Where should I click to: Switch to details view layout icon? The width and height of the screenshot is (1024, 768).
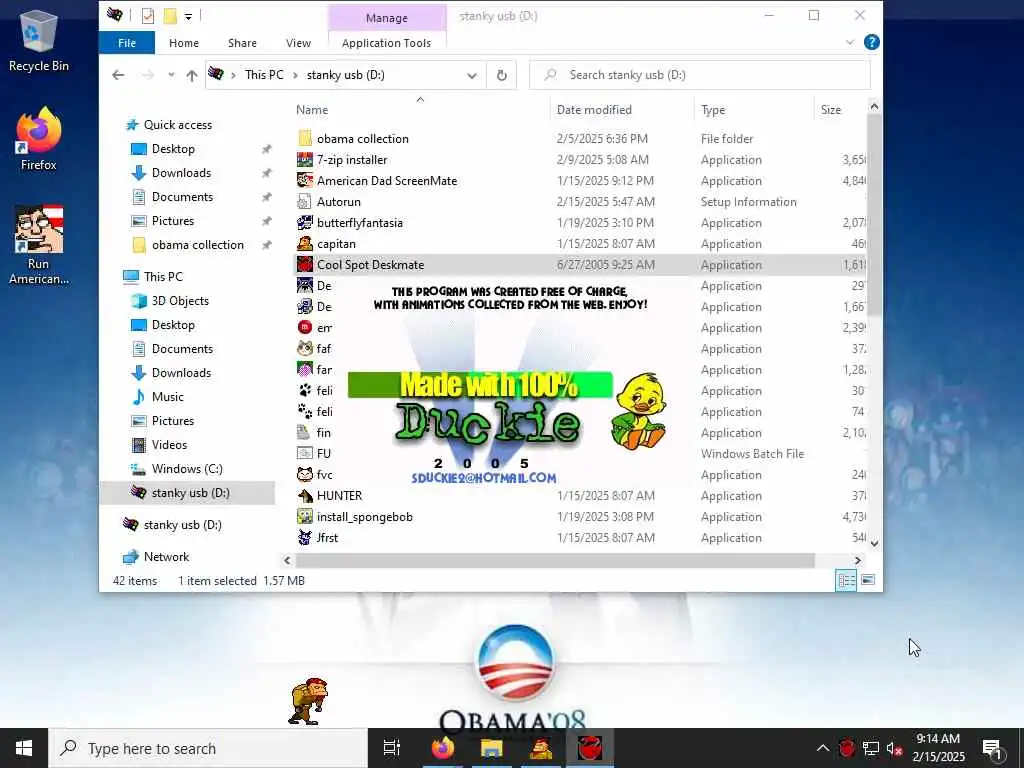tap(846, 580)
